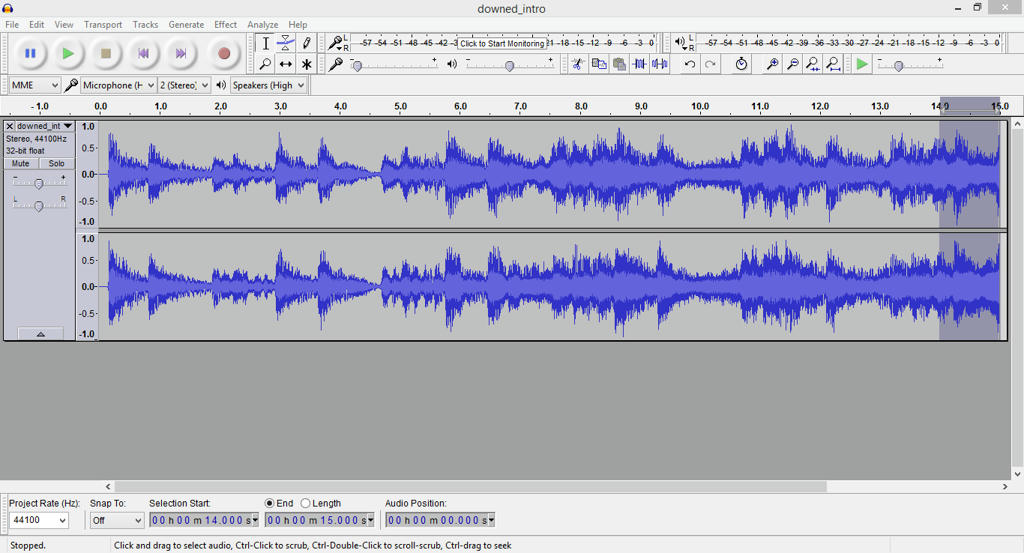Open the Transport menu

tap(103, 24)
